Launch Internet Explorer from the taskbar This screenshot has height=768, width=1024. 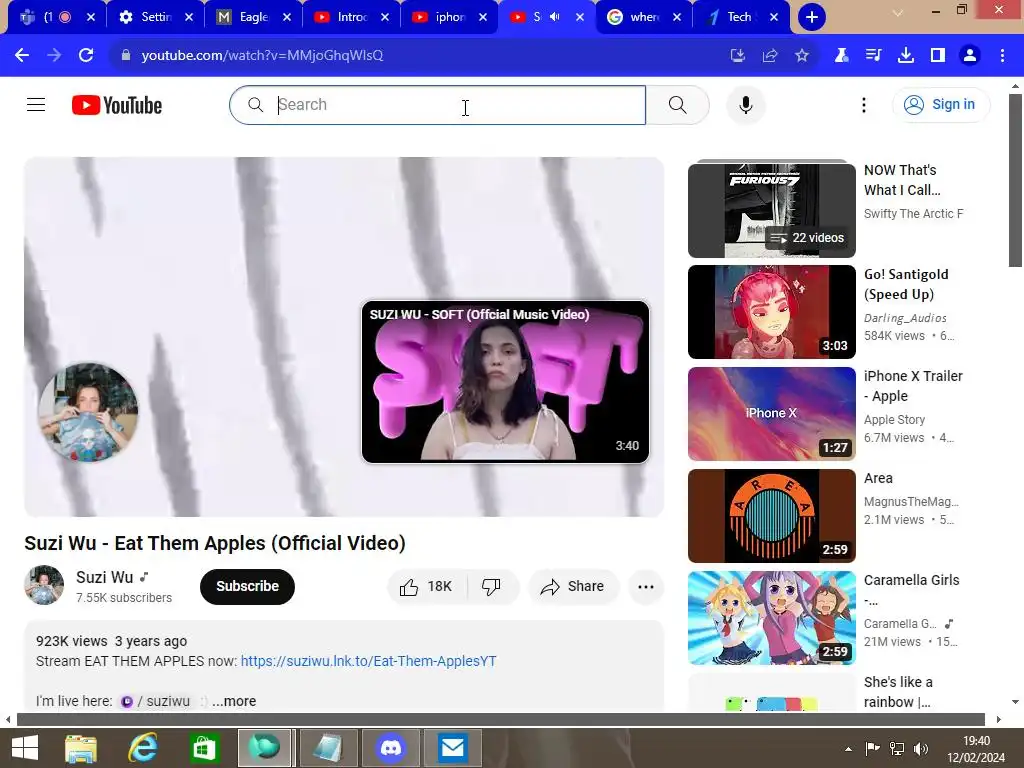tap(142, 748)
